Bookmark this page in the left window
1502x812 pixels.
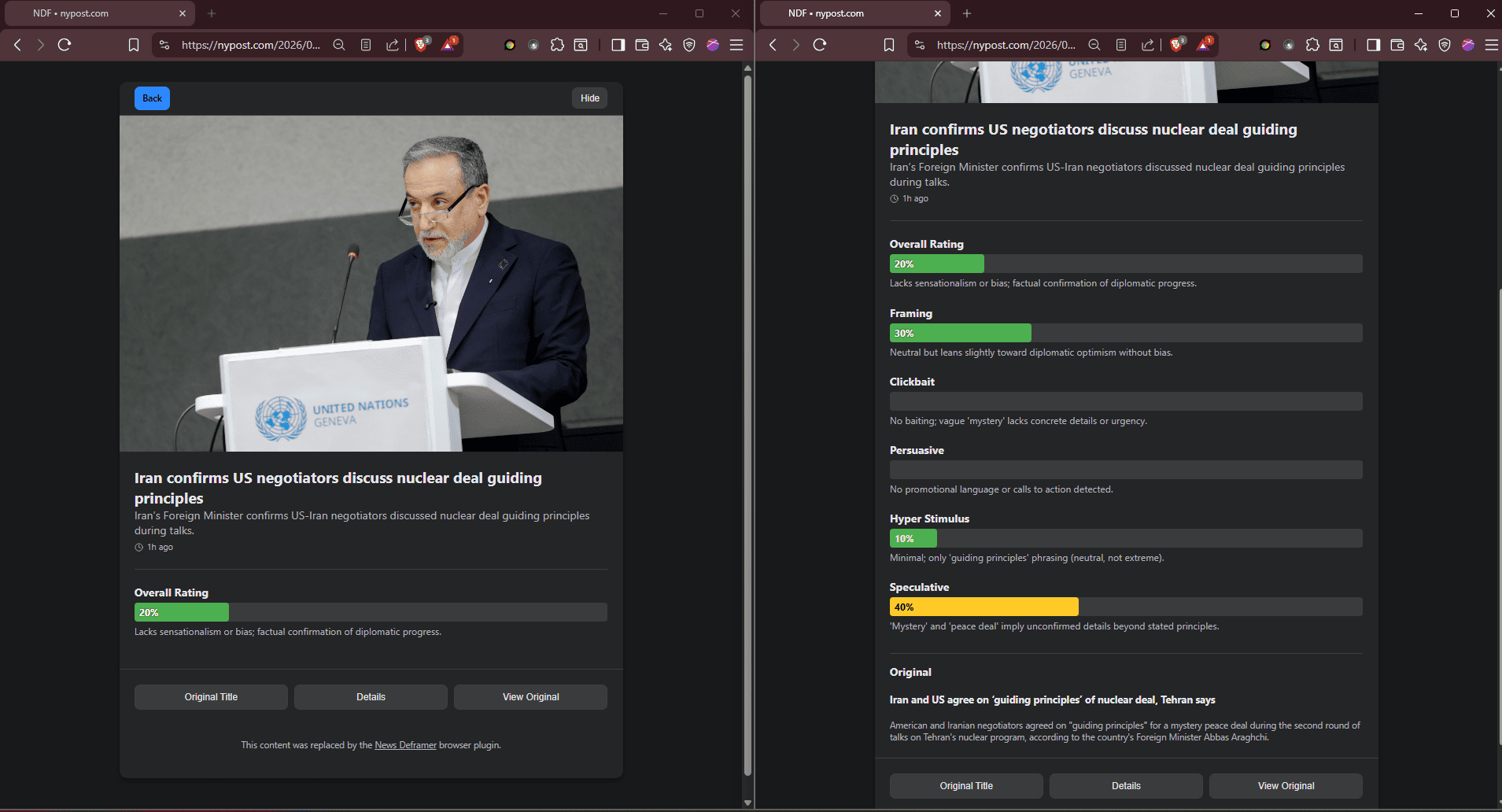(x=134, y=45)
